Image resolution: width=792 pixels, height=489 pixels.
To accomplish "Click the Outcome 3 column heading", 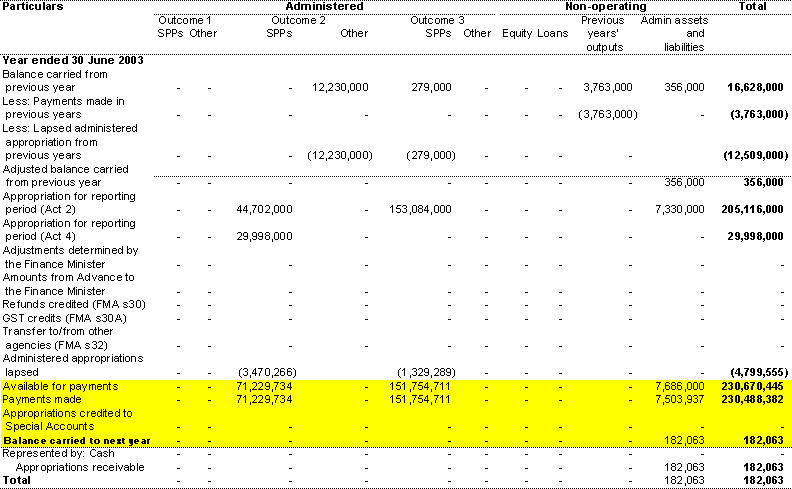I will coord(435,20).
